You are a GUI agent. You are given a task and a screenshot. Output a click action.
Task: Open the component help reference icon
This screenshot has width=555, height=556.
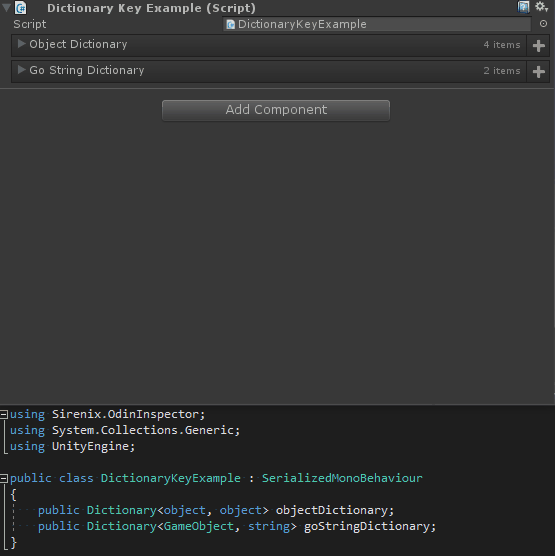pos(523,7)
